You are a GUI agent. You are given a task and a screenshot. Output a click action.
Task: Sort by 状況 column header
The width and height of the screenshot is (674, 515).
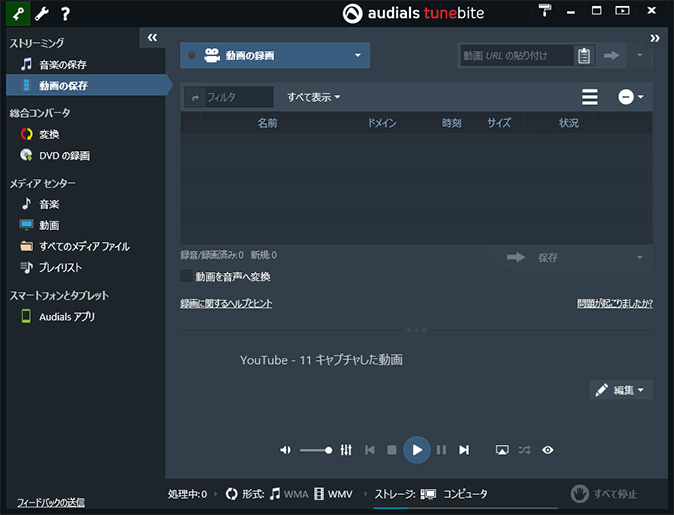pyautogui.click(x=568, y=123)
